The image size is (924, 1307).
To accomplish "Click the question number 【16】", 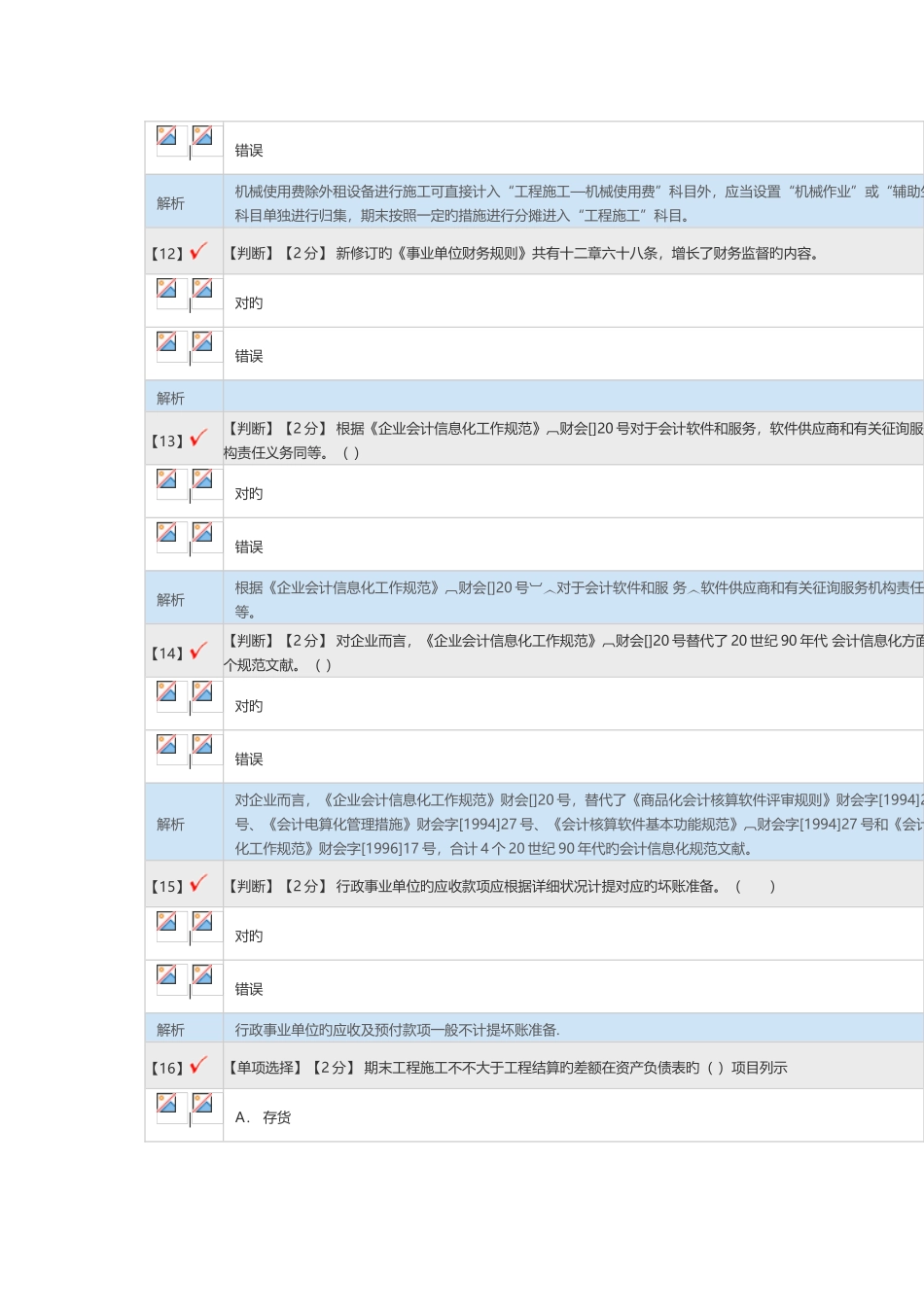I will click(x=167, y=1068).
